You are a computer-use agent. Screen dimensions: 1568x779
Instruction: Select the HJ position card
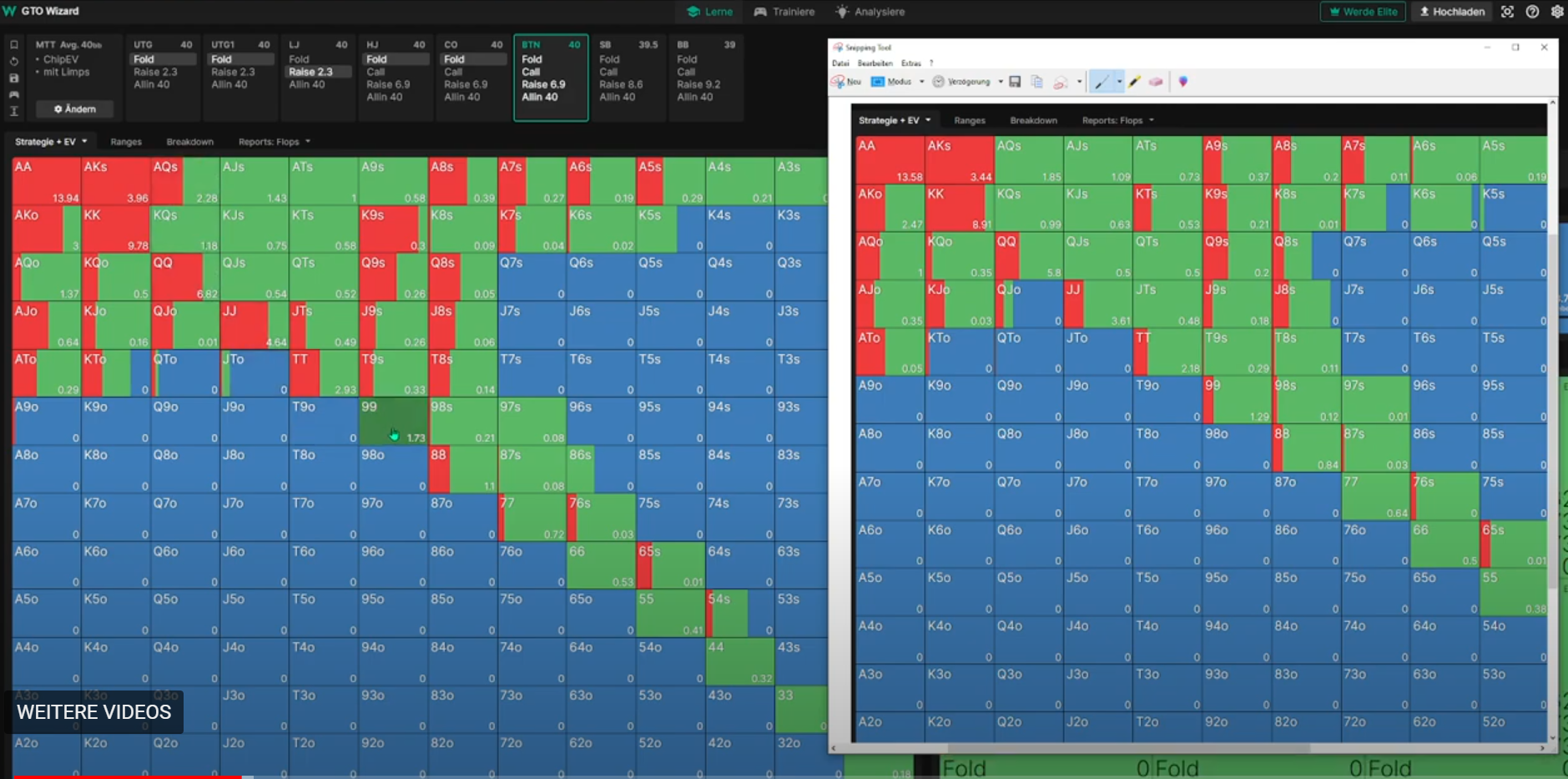396,78
